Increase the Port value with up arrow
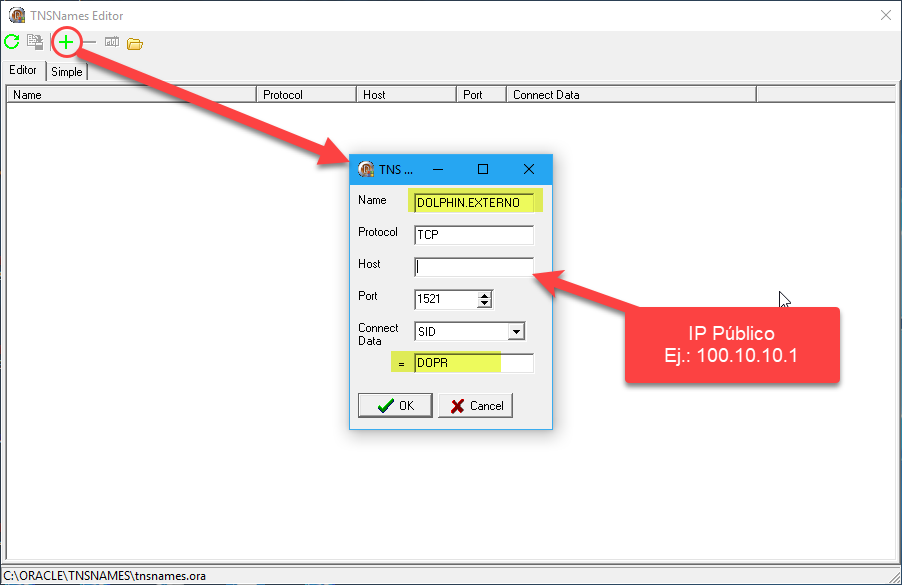 (x=485, y=295)
